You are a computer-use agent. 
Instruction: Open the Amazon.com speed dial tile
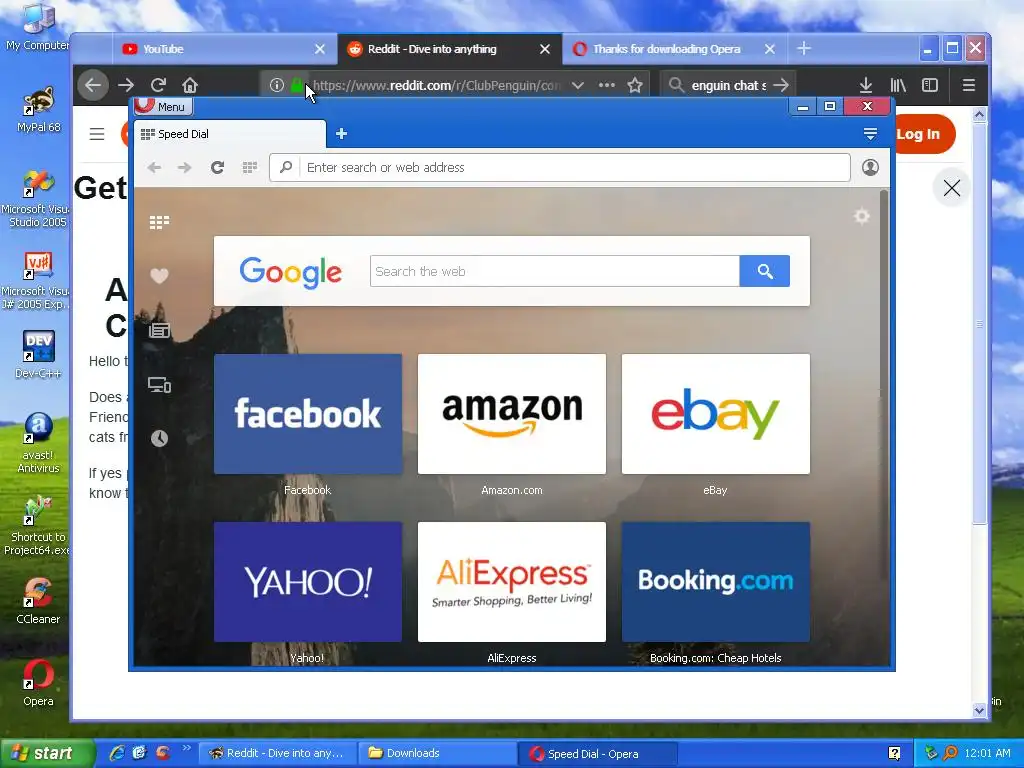click(x=512, y=414)
